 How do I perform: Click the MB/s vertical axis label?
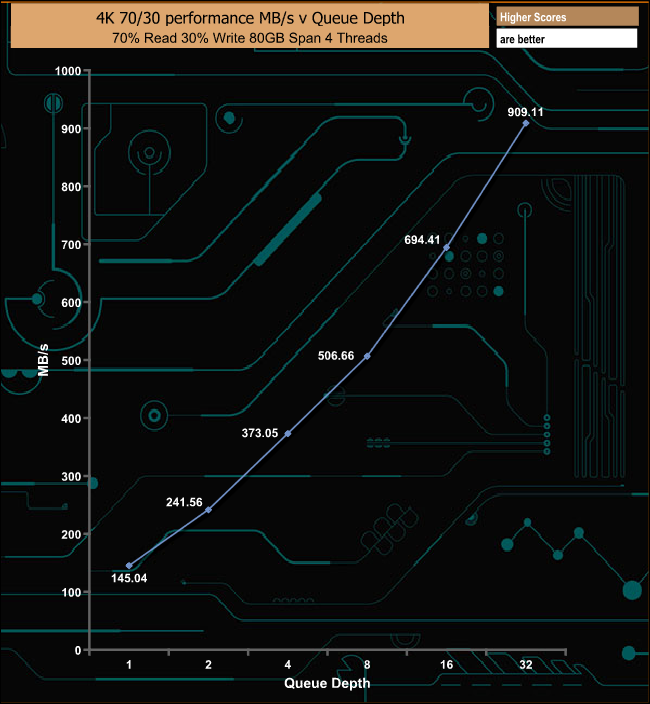tap(43, 360)
